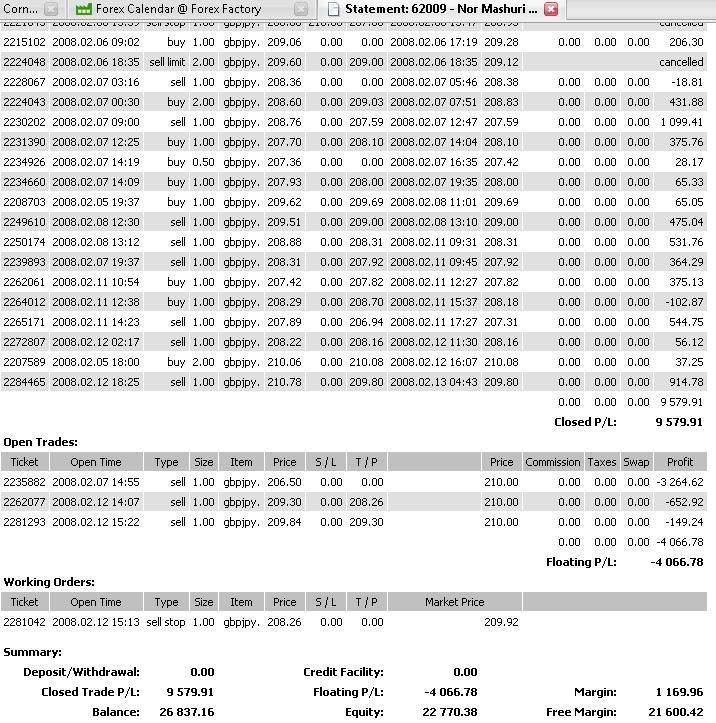Close the Statement: 62009 tab
The width and height of the screenshot is (716, 723).
point(551,9)
